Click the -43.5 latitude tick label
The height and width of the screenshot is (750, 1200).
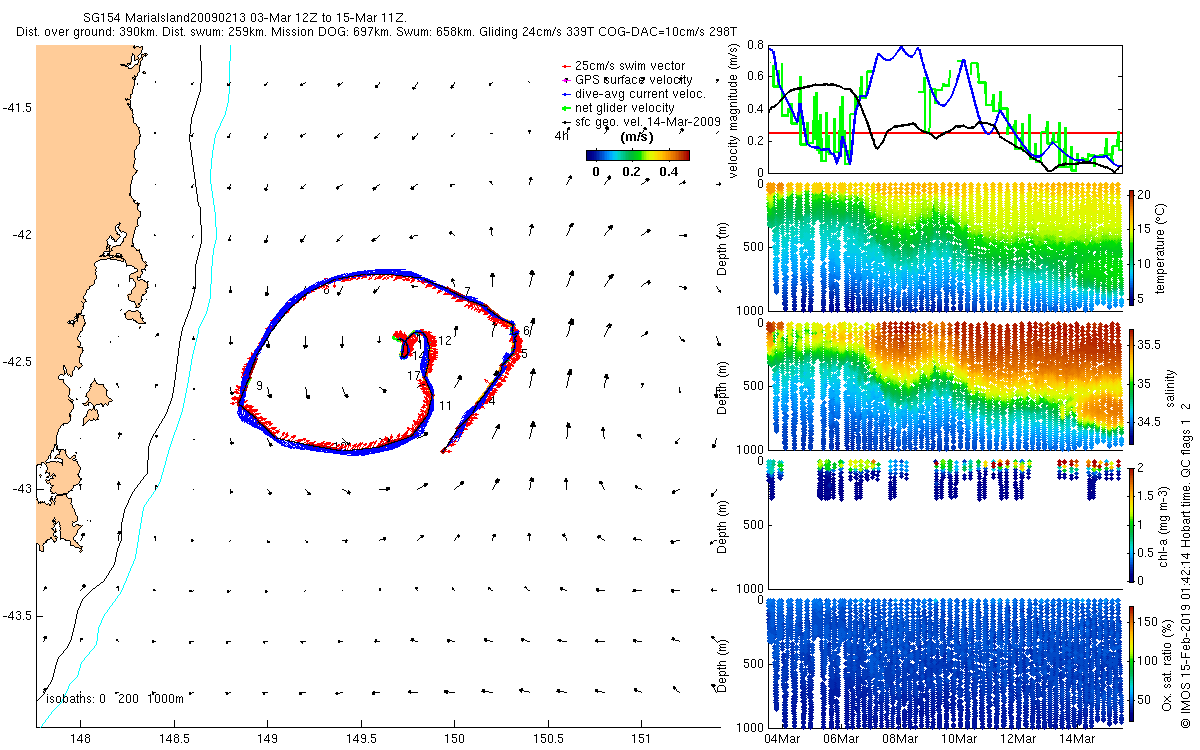click(18, 615)
